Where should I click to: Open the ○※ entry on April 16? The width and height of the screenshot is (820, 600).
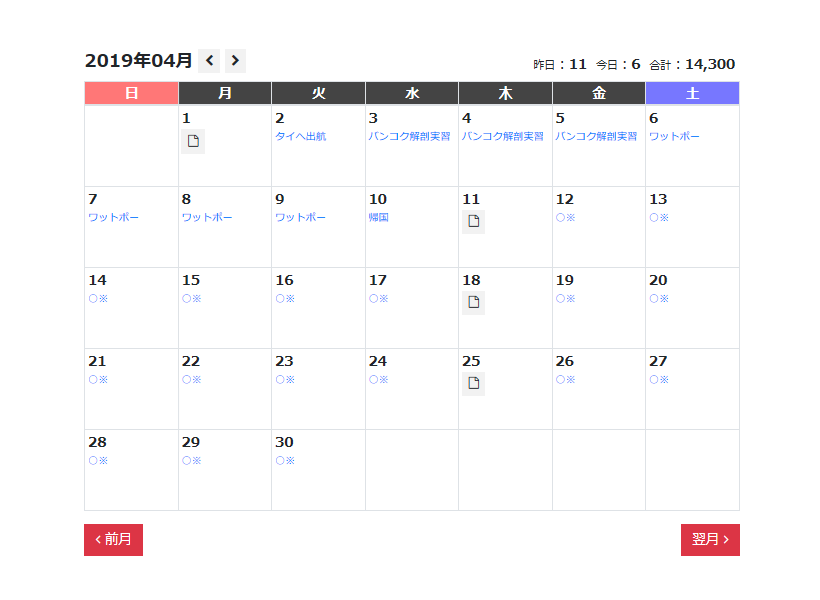click(285, 299)
